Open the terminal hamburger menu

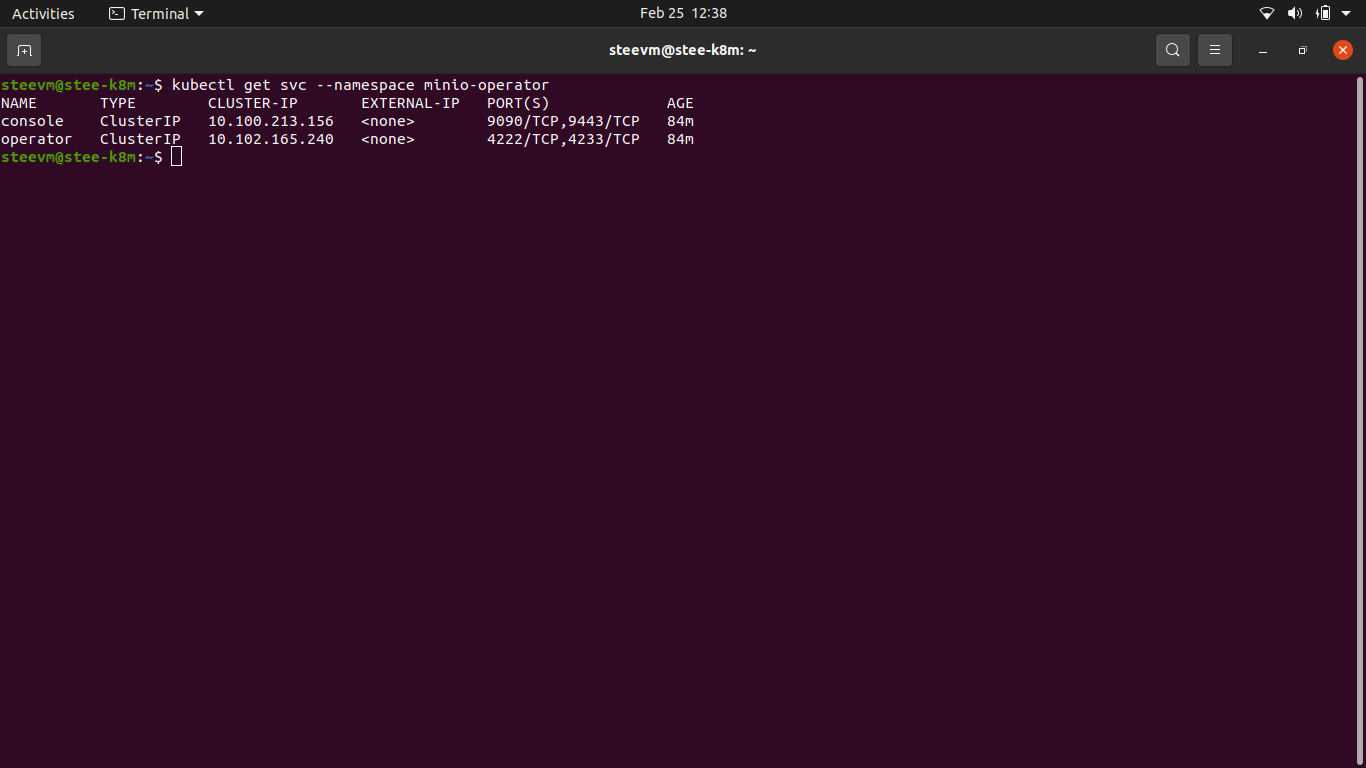[x=1215, y=50]
